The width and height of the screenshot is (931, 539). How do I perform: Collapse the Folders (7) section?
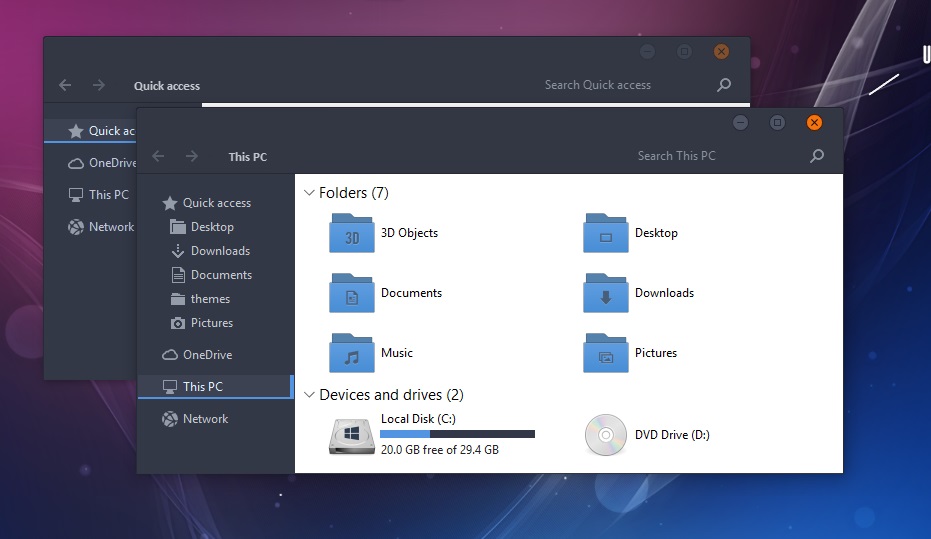(x=309, y=192)
